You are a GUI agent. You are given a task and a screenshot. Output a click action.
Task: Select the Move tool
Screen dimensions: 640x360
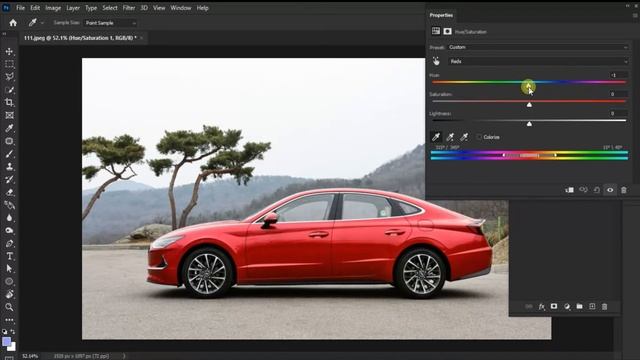(9, 51)
